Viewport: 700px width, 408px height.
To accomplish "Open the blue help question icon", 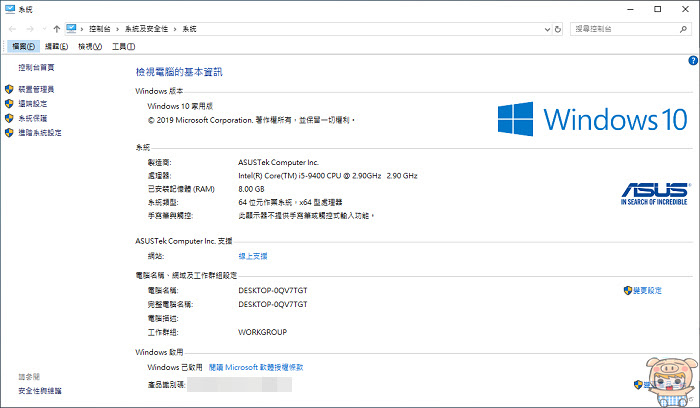I will click(693, 61).
